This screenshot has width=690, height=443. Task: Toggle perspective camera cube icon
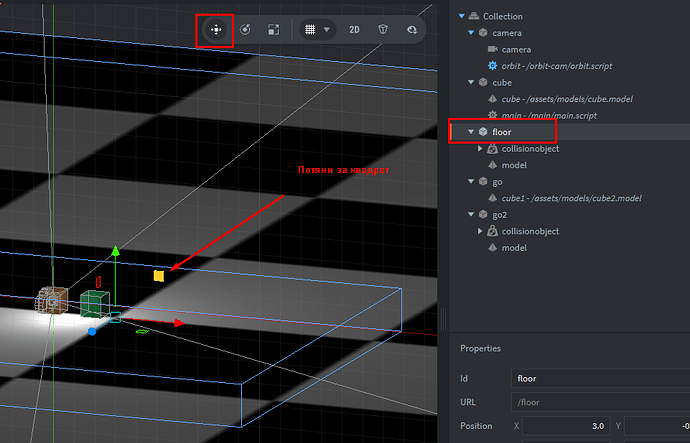pyautogui.click(x=382, y=30)
